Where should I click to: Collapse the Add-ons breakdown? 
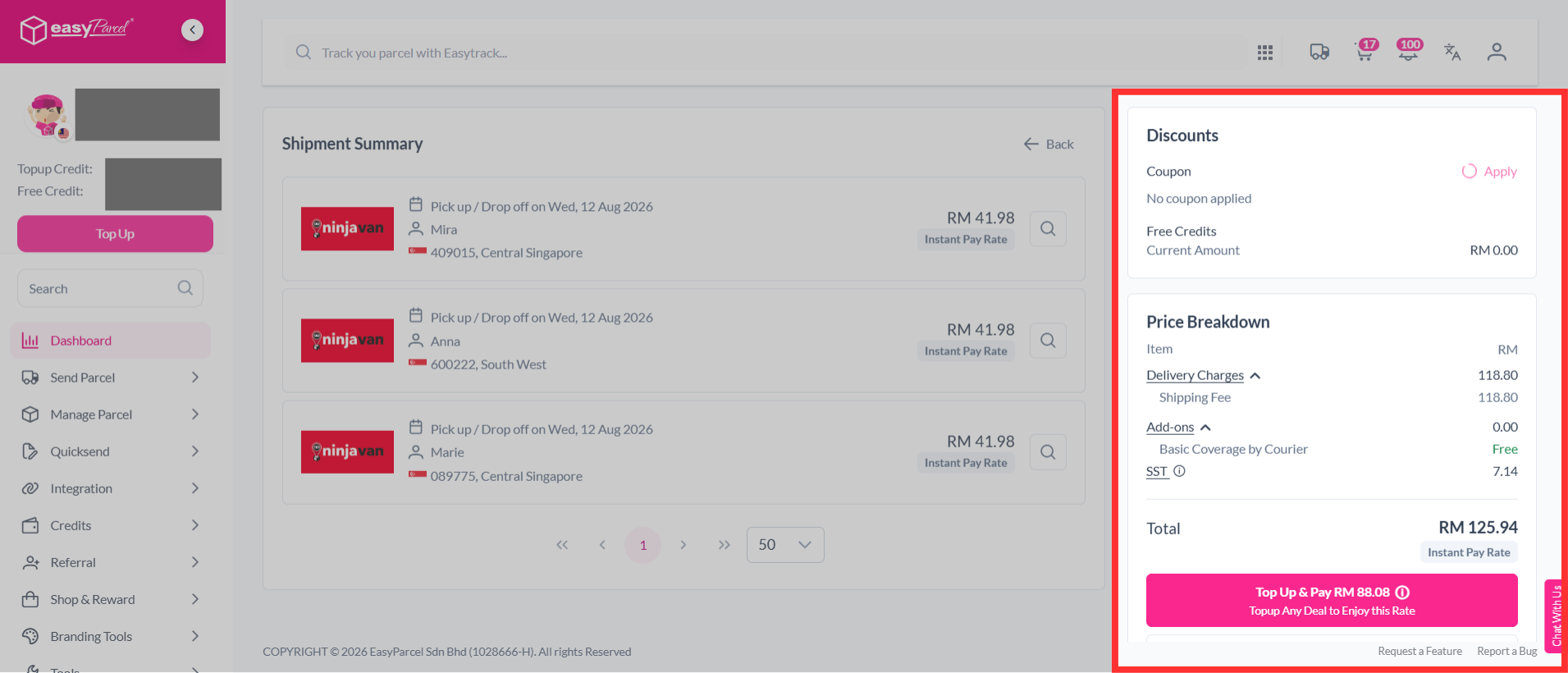tap(1178, 427)
